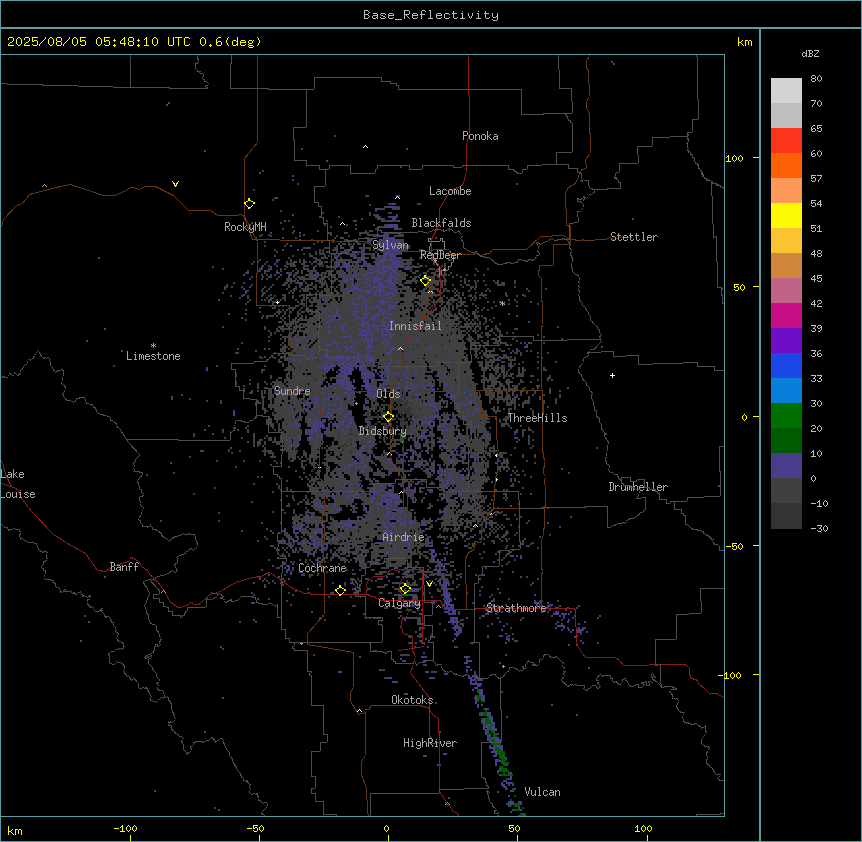Click the Banff label
The image size is (862, 842).
[124, 567]
